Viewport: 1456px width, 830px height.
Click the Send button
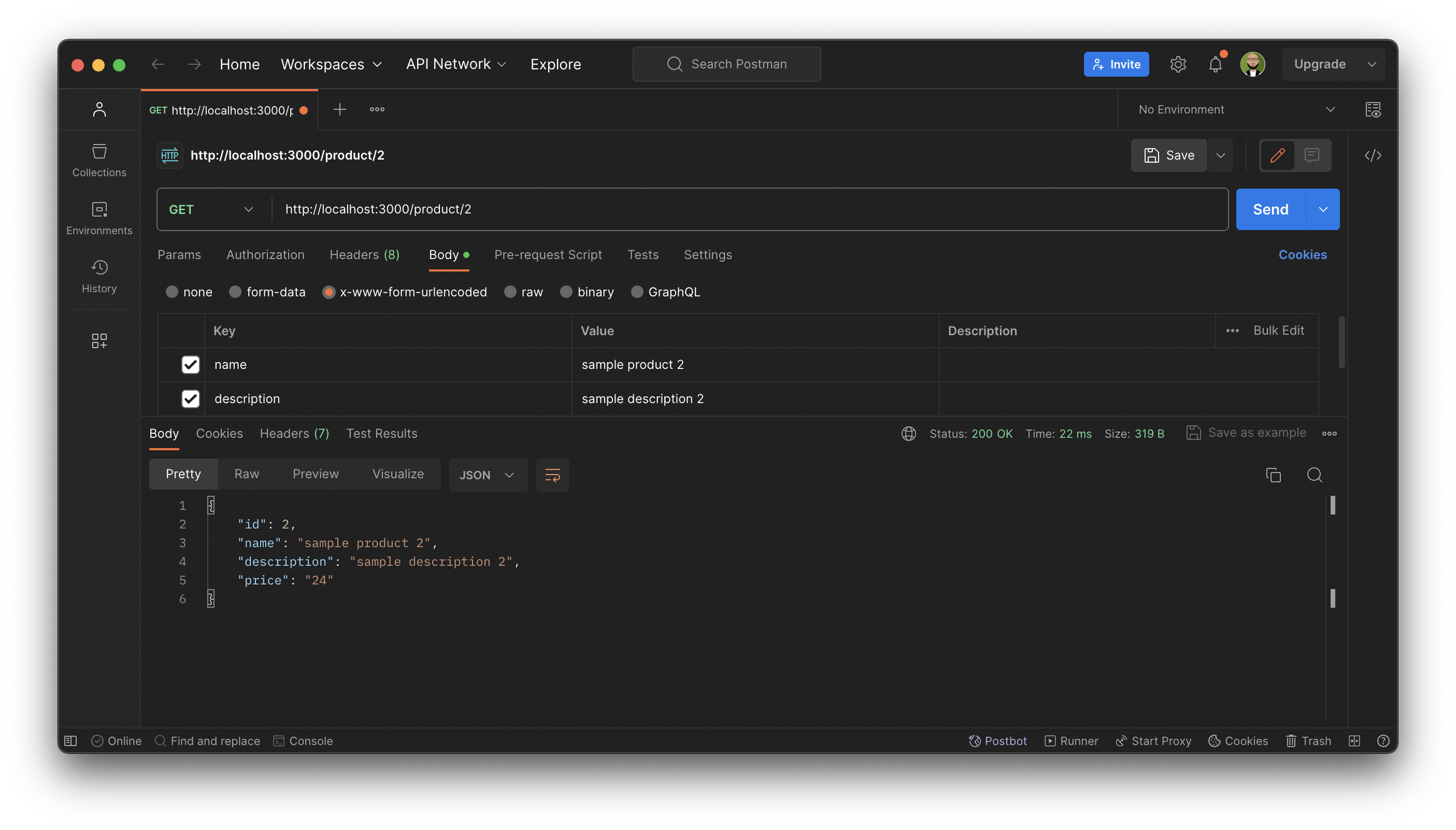coord(1271,209)
